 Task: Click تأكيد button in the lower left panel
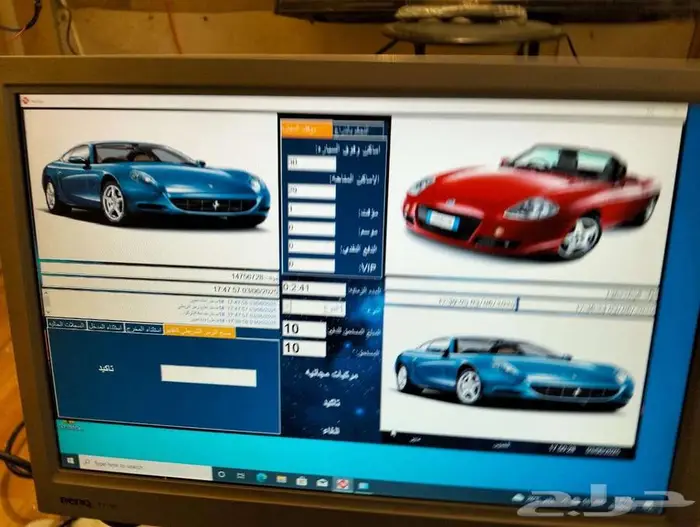pyautogui.click(x=106, y=369)
